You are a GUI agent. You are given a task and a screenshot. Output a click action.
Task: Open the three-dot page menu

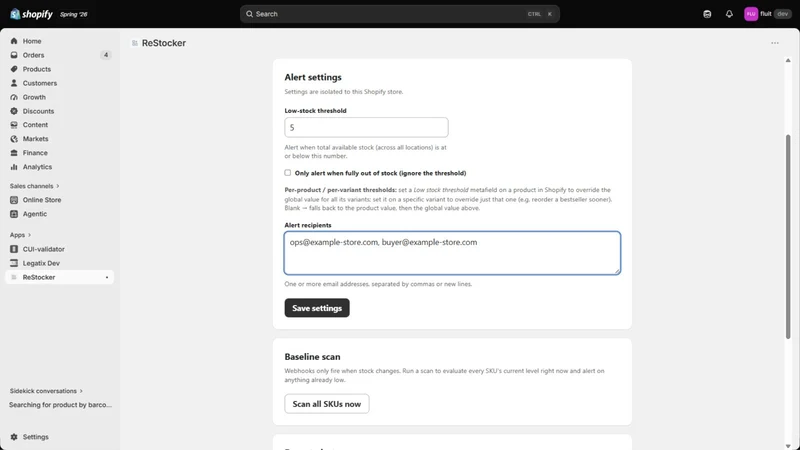774,43
